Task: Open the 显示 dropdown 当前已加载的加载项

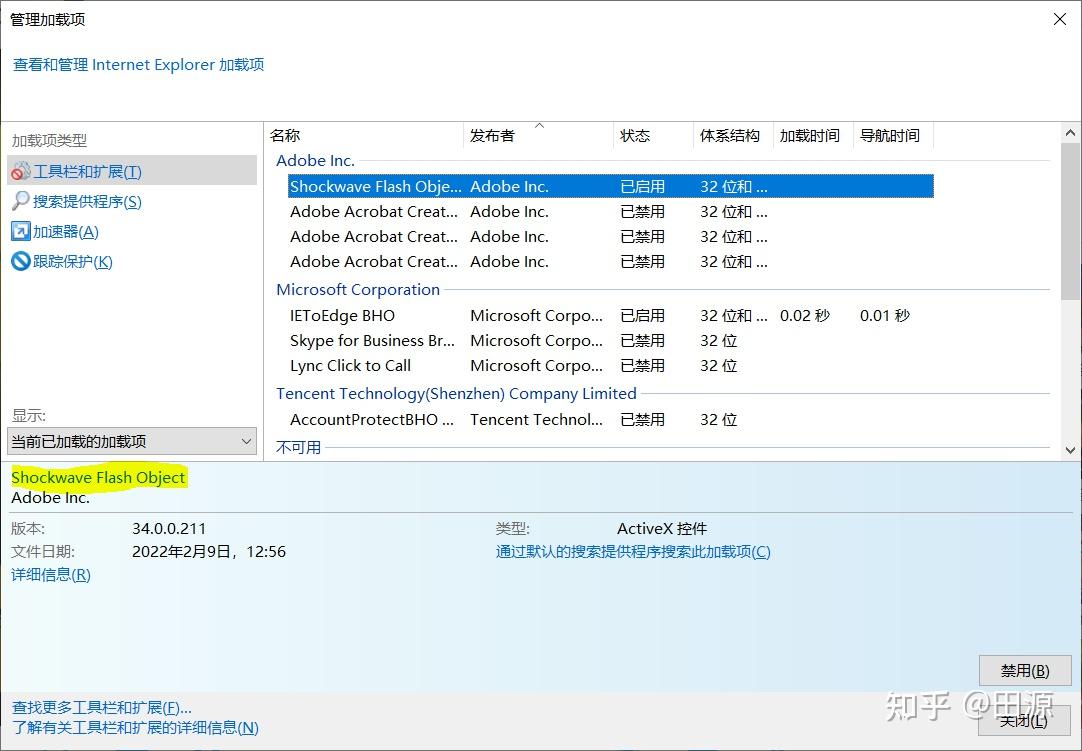Action: point(132,441)
